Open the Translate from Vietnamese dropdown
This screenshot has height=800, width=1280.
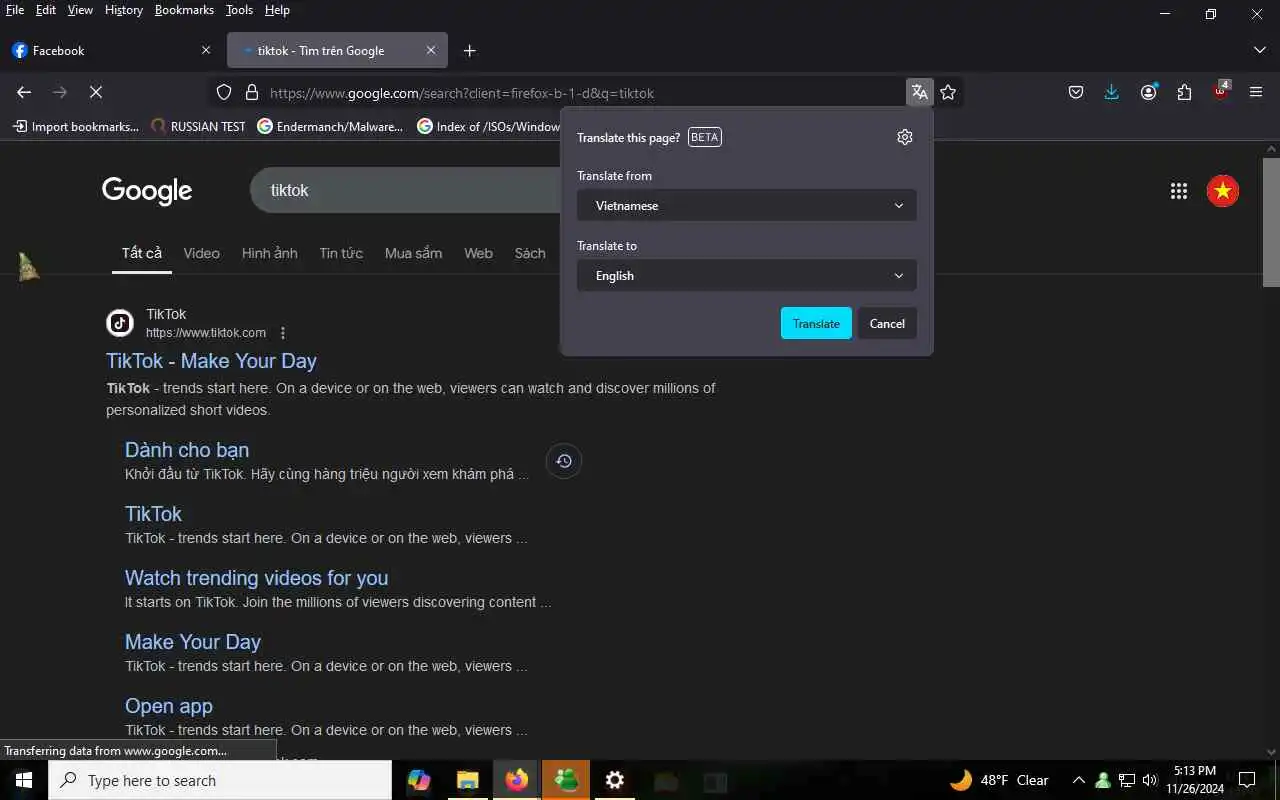(747, 206)
